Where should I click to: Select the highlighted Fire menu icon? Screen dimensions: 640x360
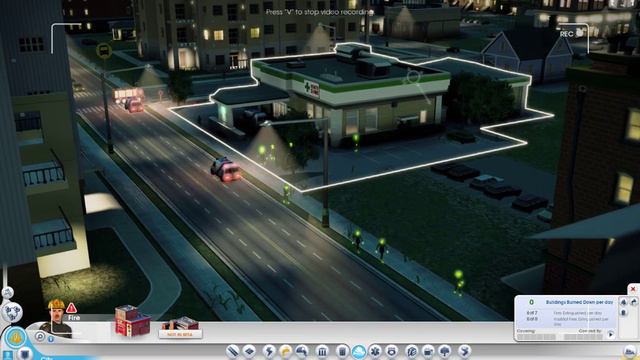pyautogui.click(x=359, y=351)
